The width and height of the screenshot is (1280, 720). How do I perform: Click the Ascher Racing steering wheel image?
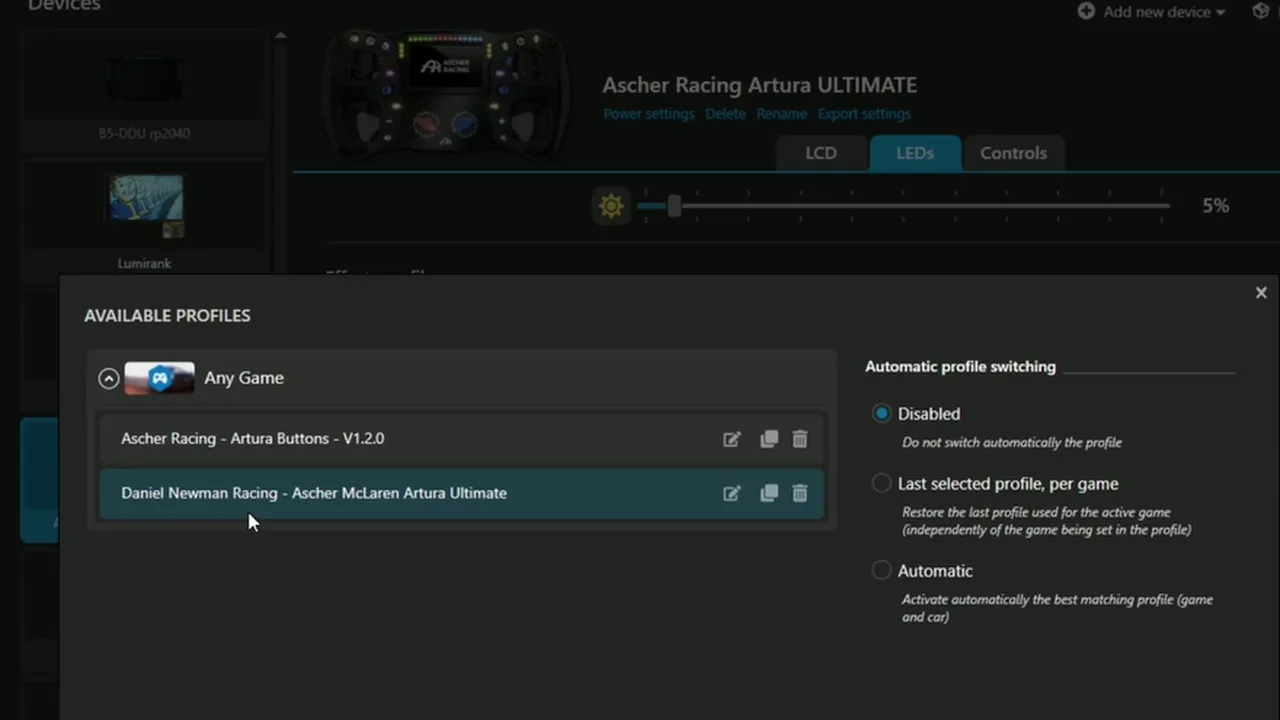click(x=446, y=92)
